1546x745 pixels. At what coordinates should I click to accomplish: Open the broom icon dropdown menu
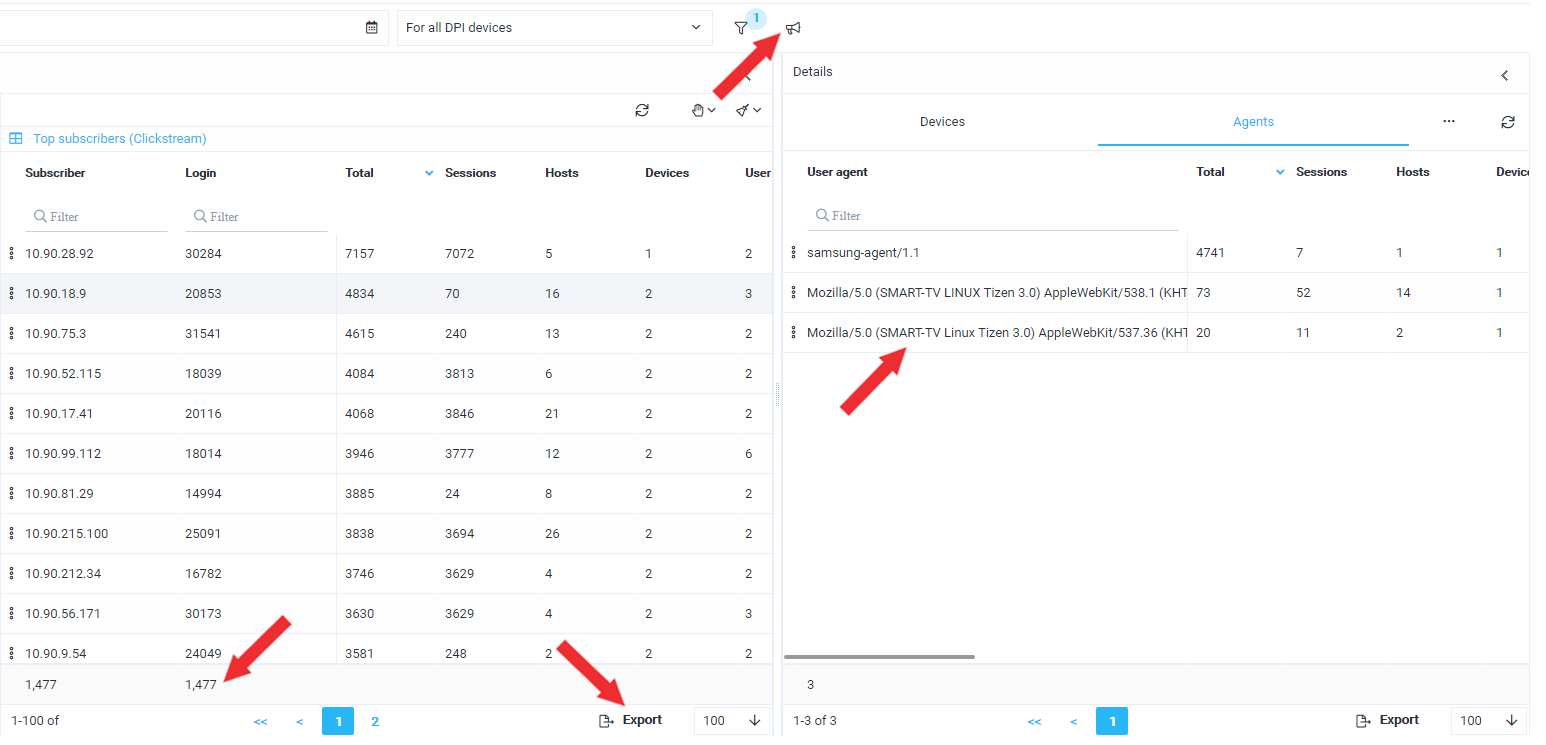point(749,110)
